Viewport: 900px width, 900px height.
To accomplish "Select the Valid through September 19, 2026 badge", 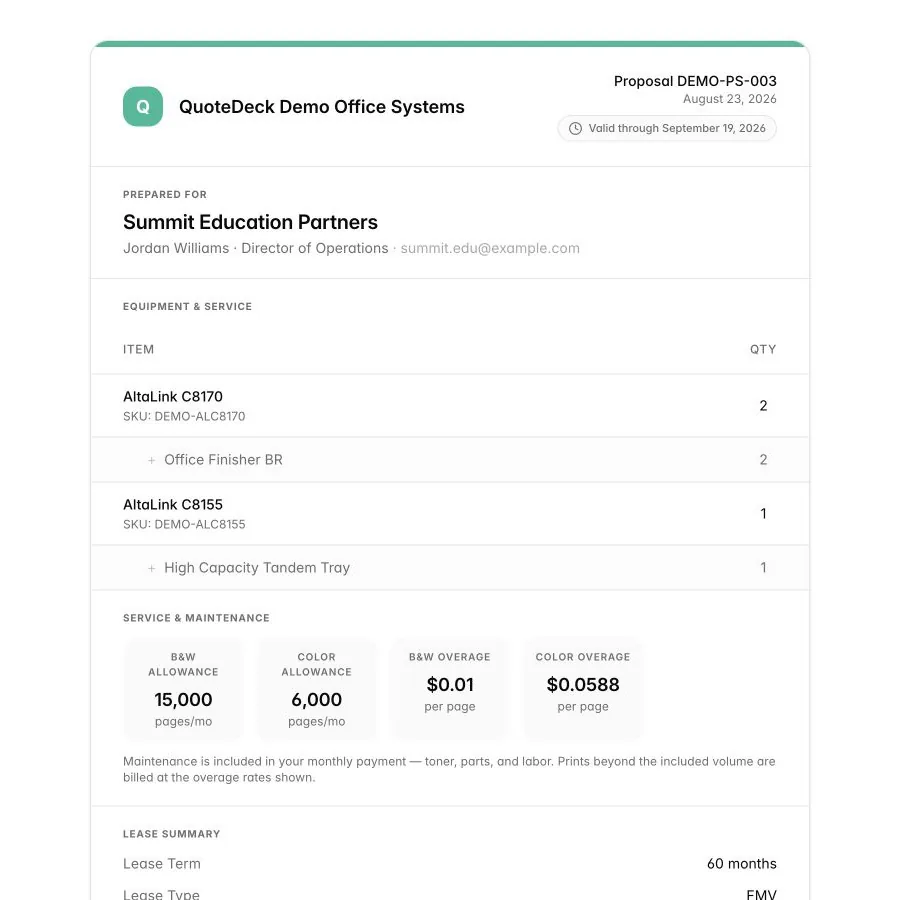I will point(667,129).
